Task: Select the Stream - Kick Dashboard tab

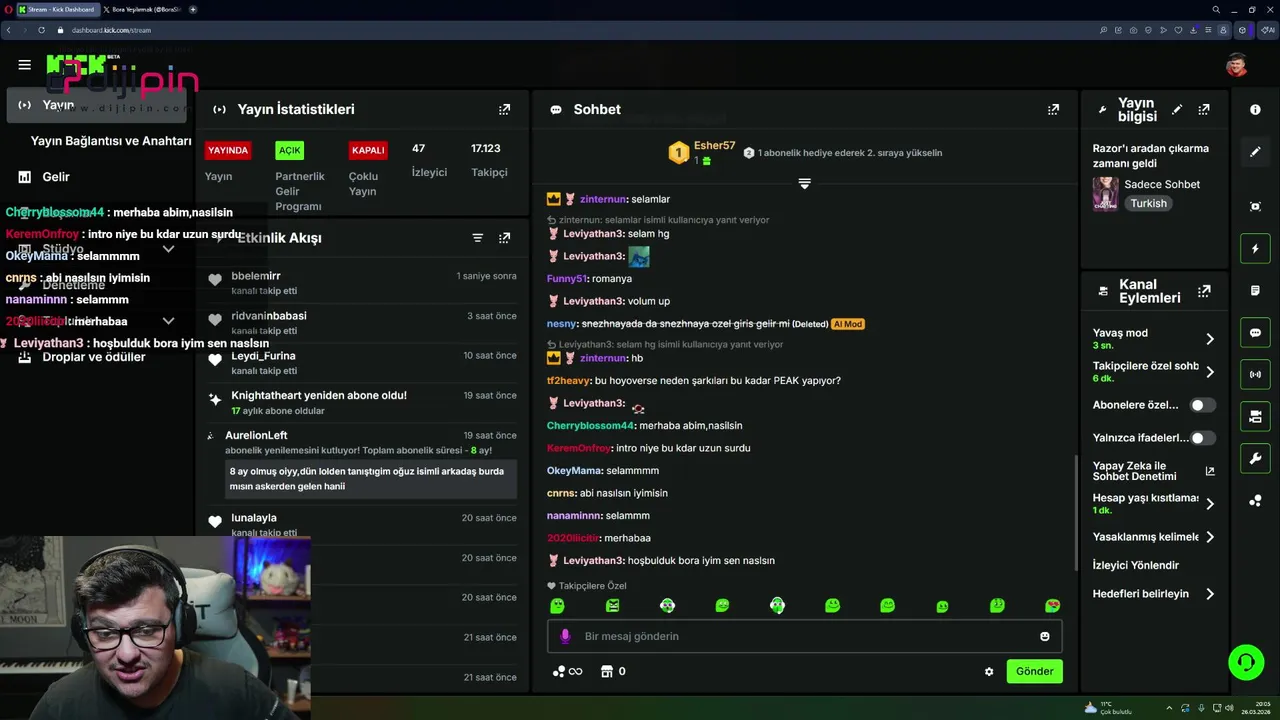Action: click(57, 9)
